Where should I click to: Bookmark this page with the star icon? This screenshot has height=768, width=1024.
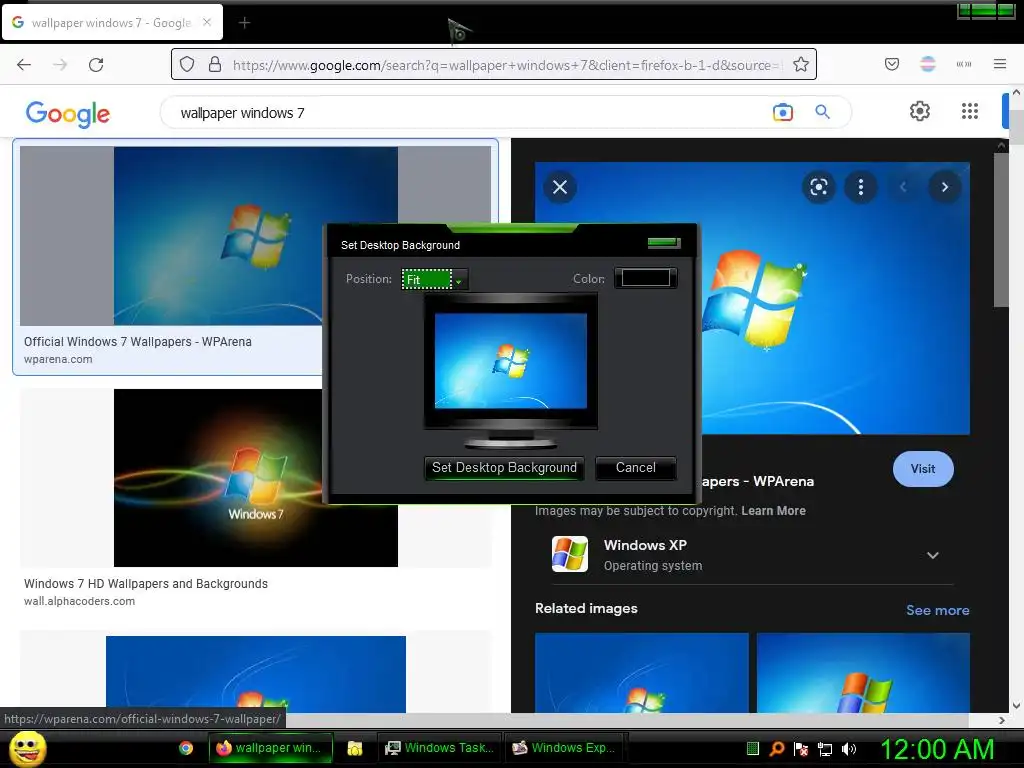click(x=801, y=64)
